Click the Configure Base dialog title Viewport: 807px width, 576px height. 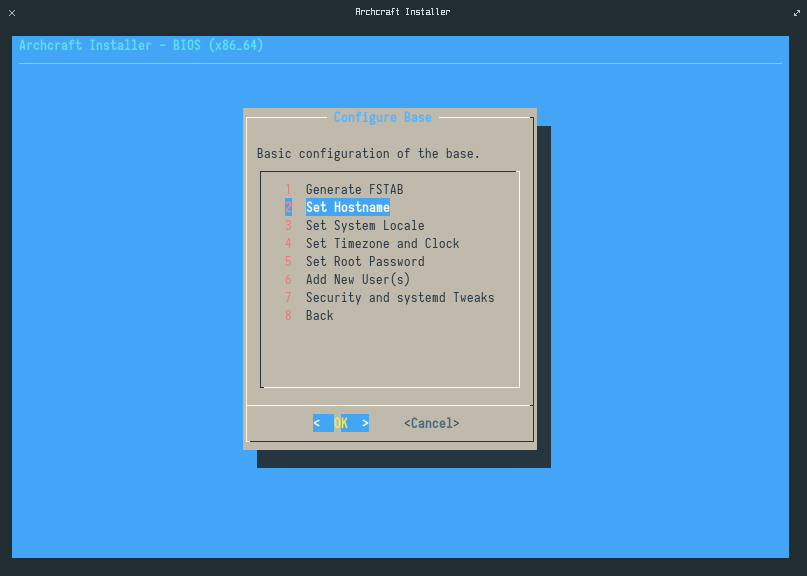[x=383, y=117]
